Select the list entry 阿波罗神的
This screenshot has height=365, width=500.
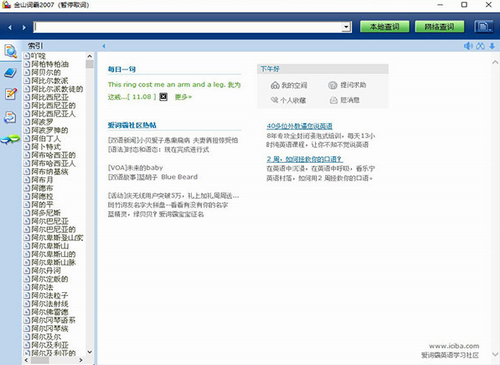point(50,130)
